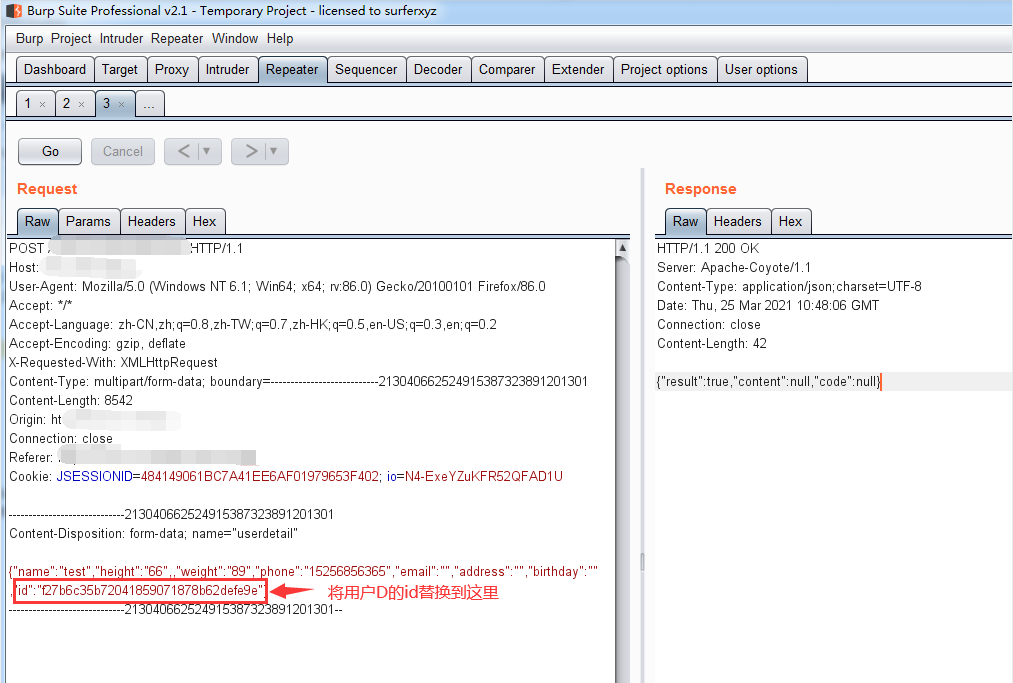Select the Repeater tool tab
1013x683 pixels.
point(292,70)
